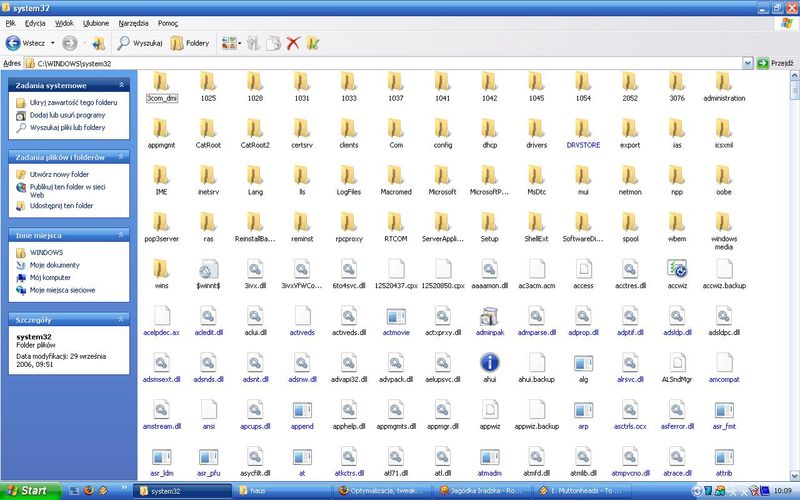This screenshot has width=800, height=500.
Task: Open the Views dropdown icon in toolbar
Action: [231, 43]
